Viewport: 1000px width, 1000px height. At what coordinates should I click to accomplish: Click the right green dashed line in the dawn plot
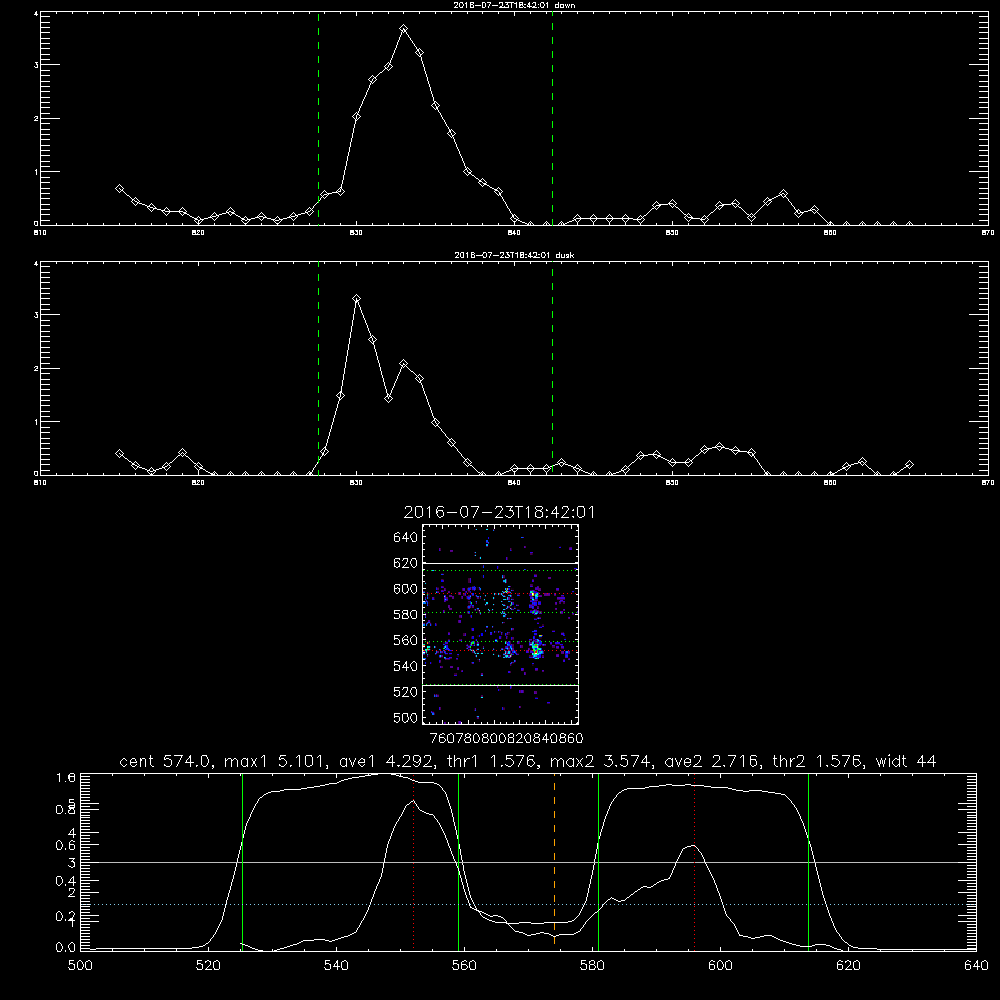click(552, 118)
